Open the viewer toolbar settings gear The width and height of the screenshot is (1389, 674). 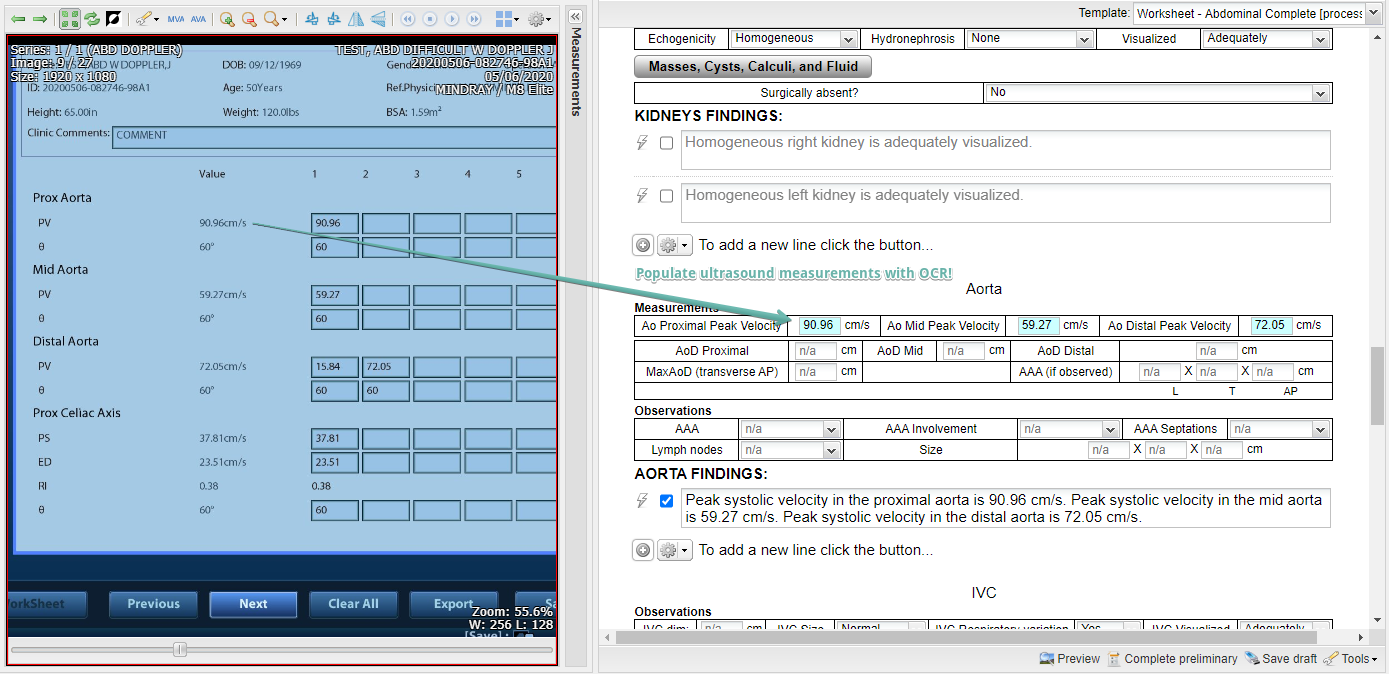(540, 19)
